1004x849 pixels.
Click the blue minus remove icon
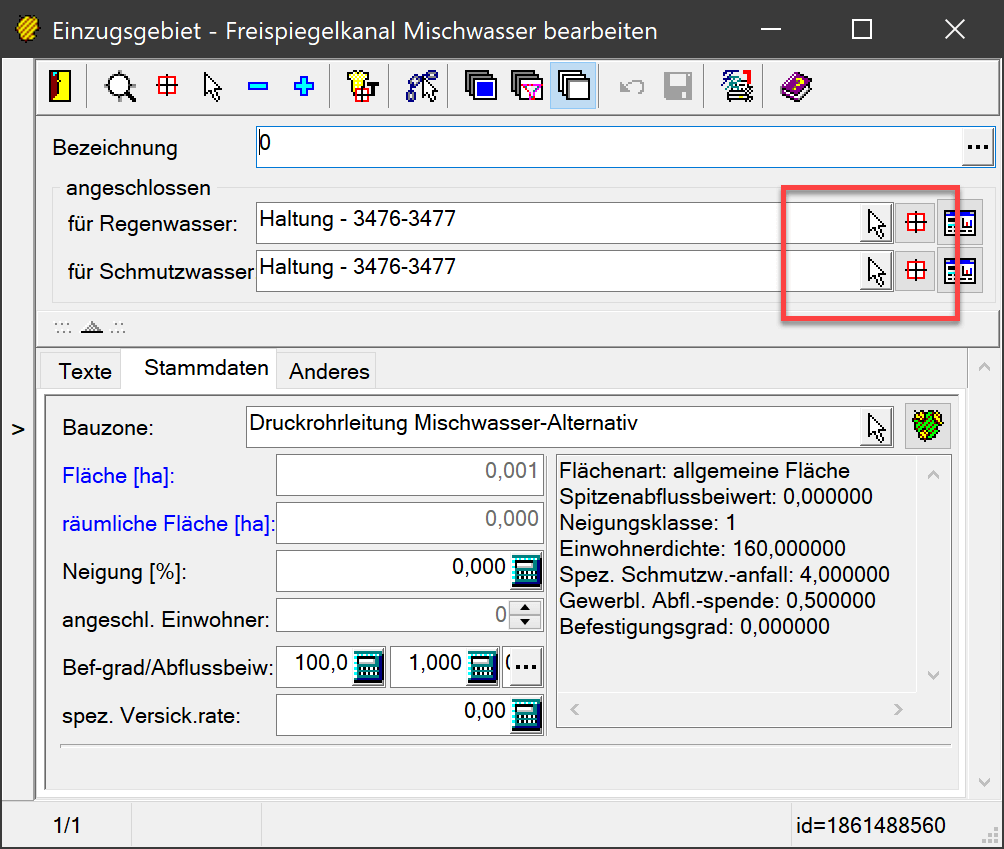point(258,87)
